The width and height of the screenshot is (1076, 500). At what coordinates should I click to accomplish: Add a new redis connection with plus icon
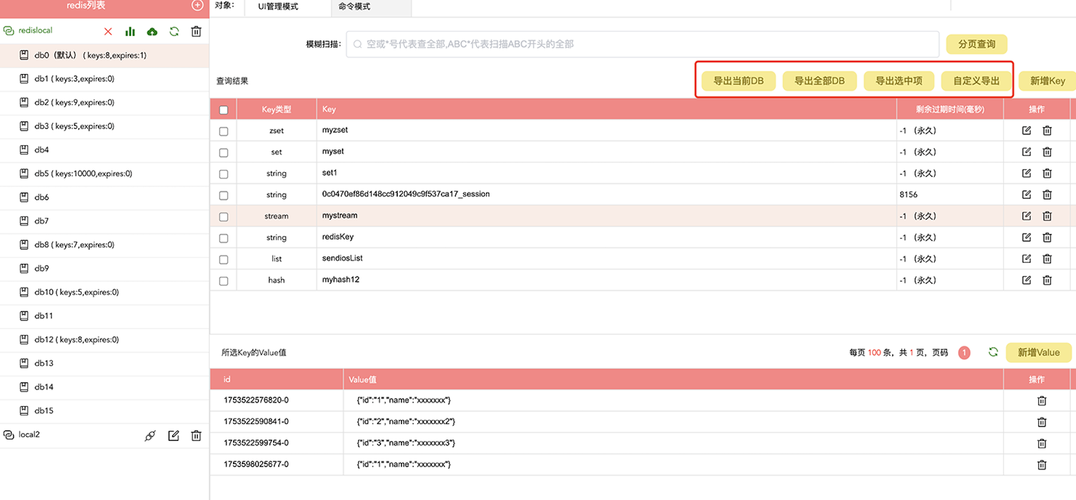point(197,5)
